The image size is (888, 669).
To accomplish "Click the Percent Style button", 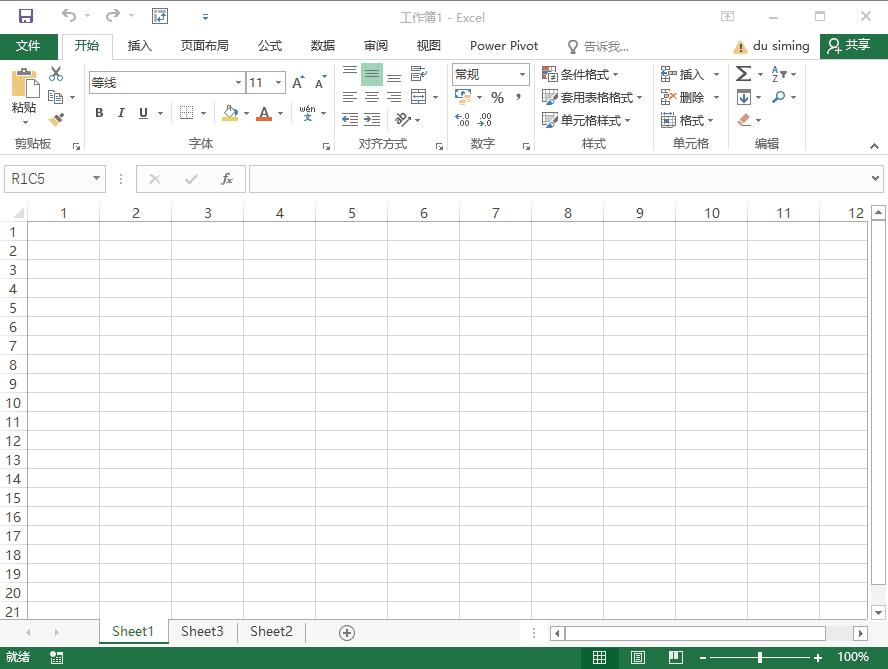I will click(x=497, y=97).
